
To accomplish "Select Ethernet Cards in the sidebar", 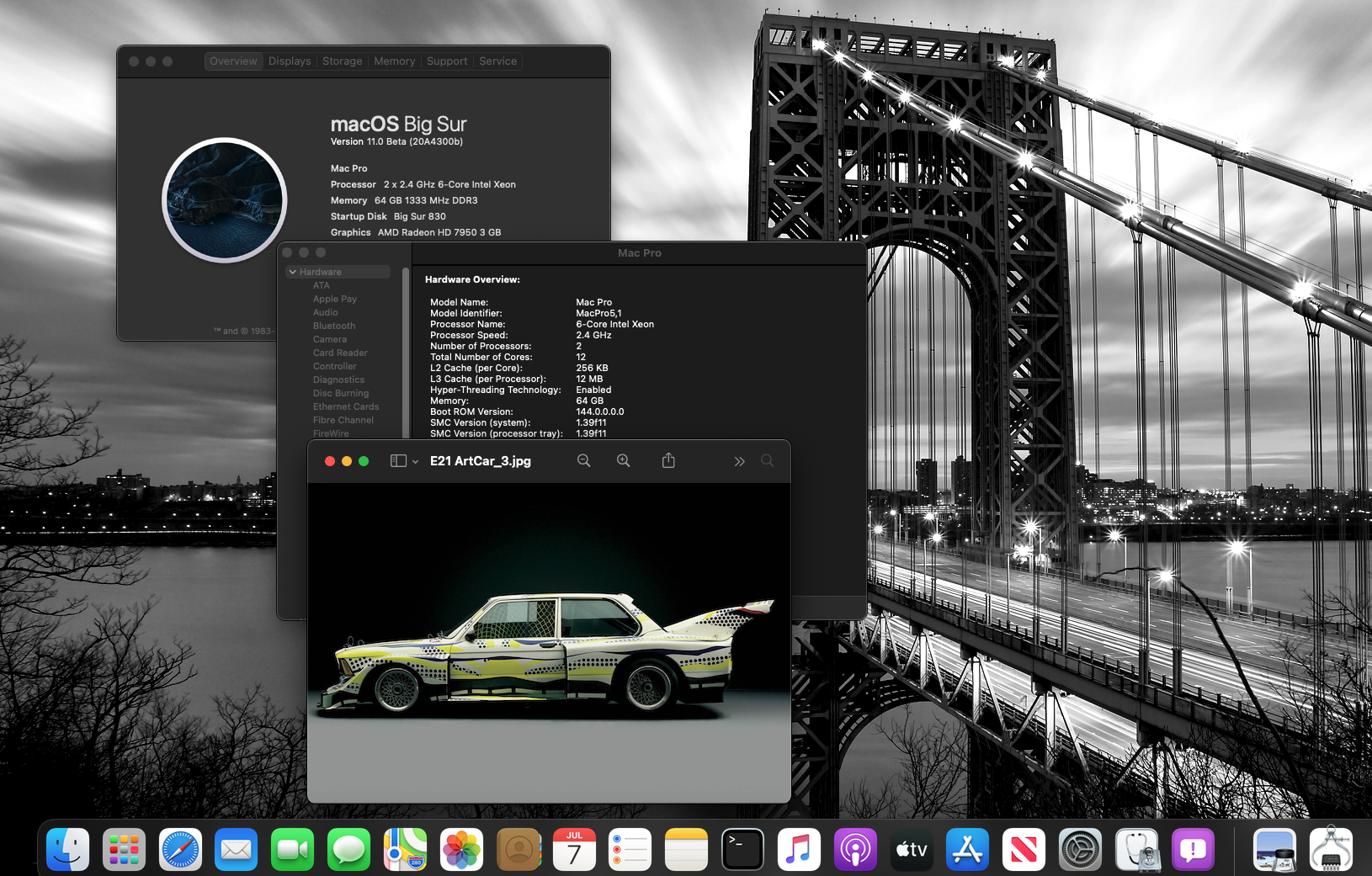I will pos(346,406).
